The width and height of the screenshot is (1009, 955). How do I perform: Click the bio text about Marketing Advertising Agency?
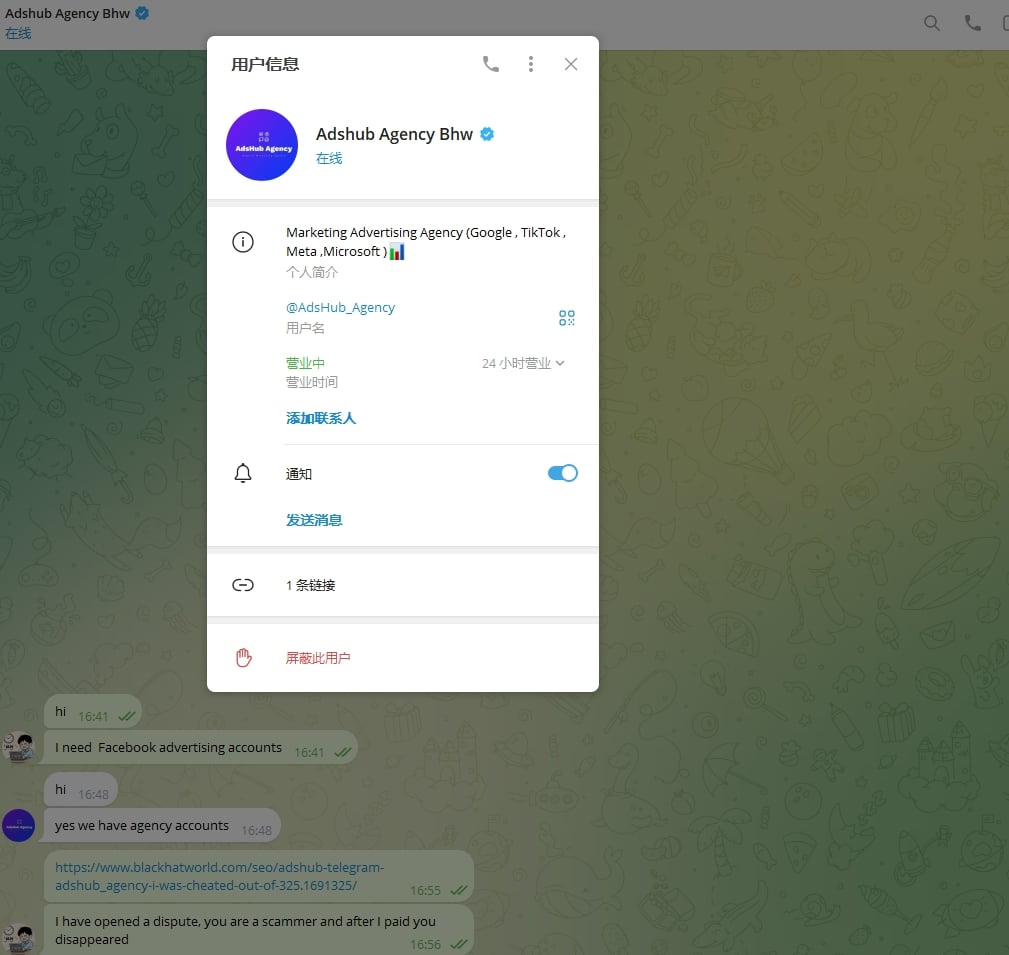click(x=425, y=242)
